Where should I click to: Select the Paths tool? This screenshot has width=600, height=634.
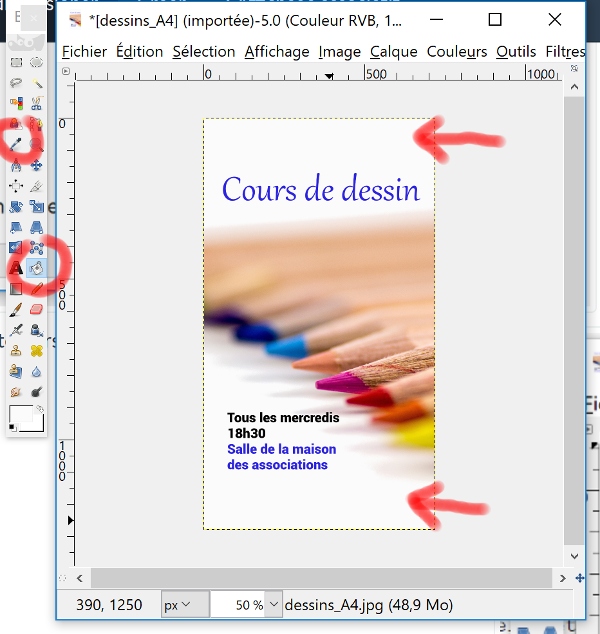[x=36, y=124]
